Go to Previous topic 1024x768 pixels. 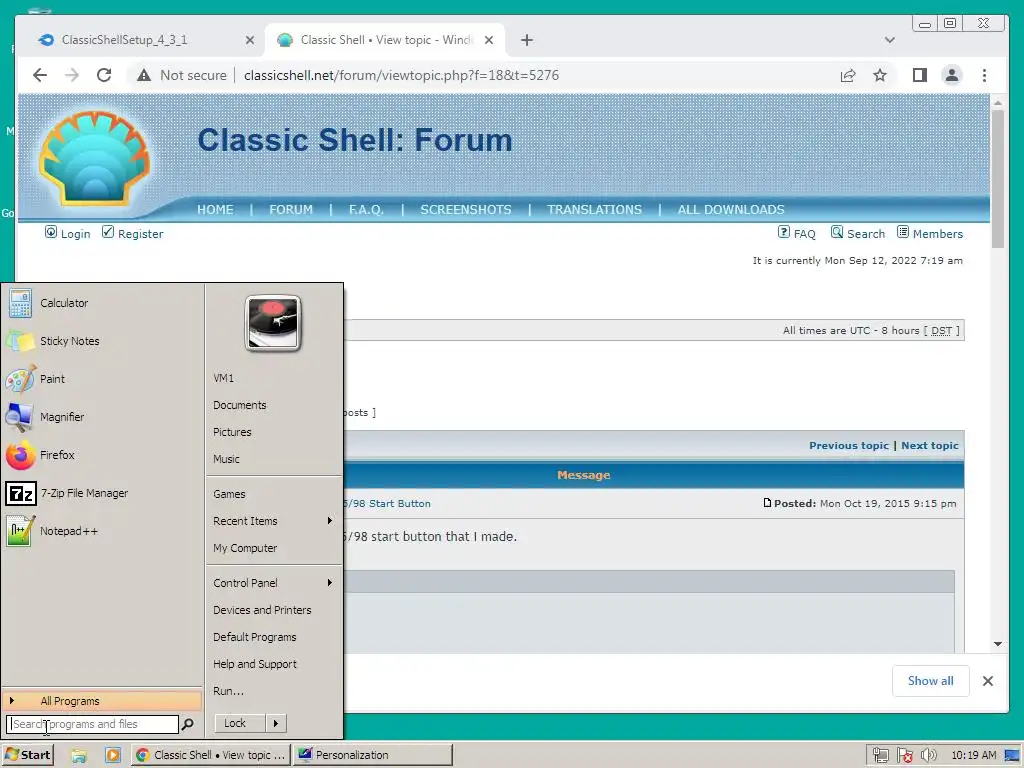point(849,445)
